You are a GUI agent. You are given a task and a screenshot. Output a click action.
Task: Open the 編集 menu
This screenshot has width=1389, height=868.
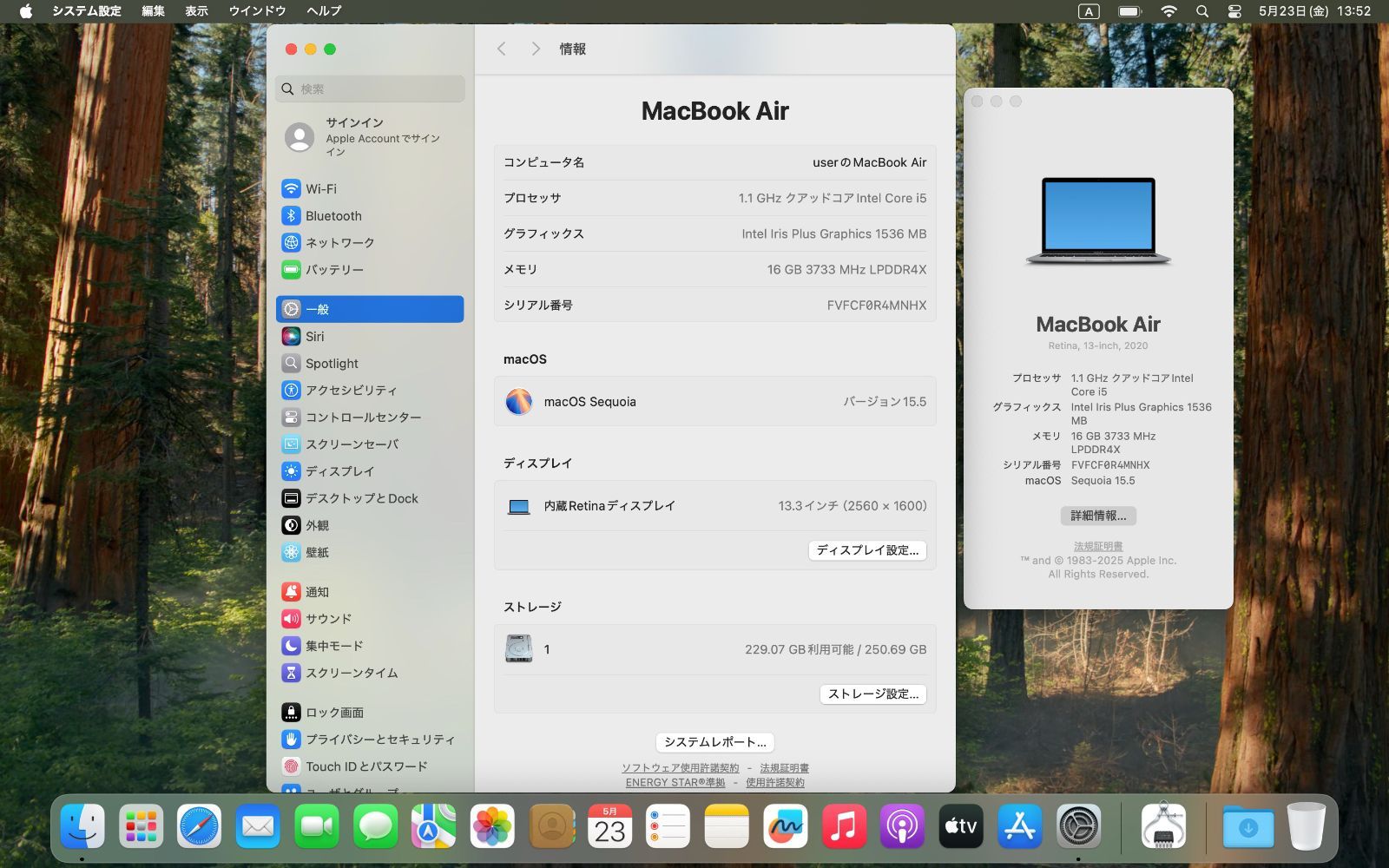(x=153, y=11)
